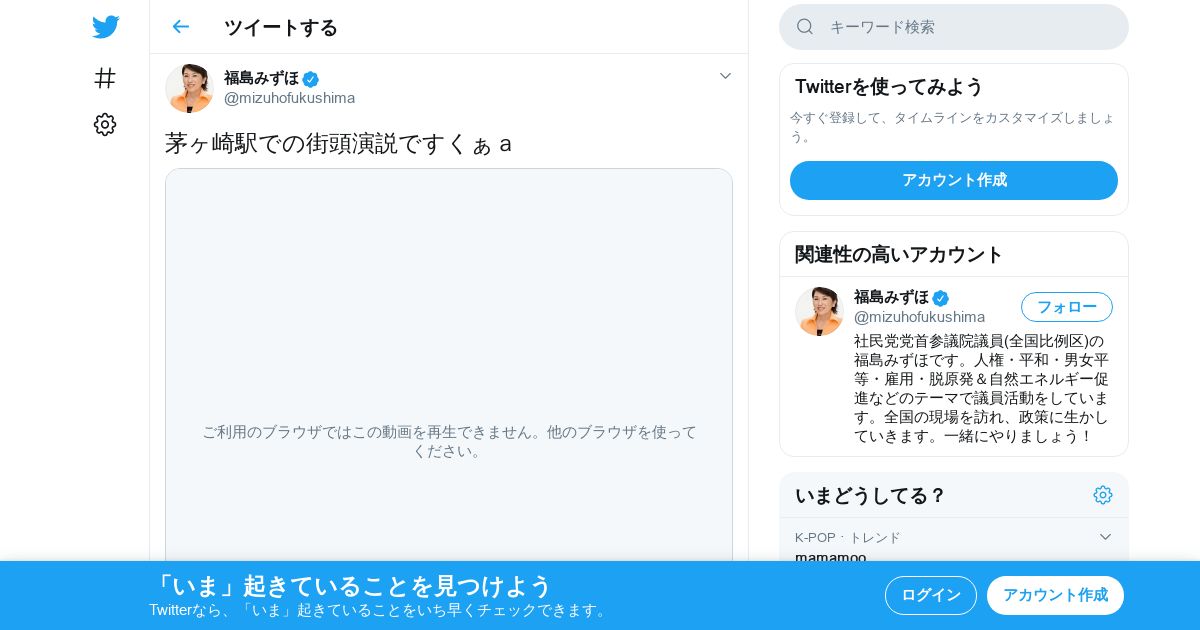Screen dimensions: 1200x630
Task: Open @mizuhofukushima handle on tweet
Action: click(x=289, y=98)
